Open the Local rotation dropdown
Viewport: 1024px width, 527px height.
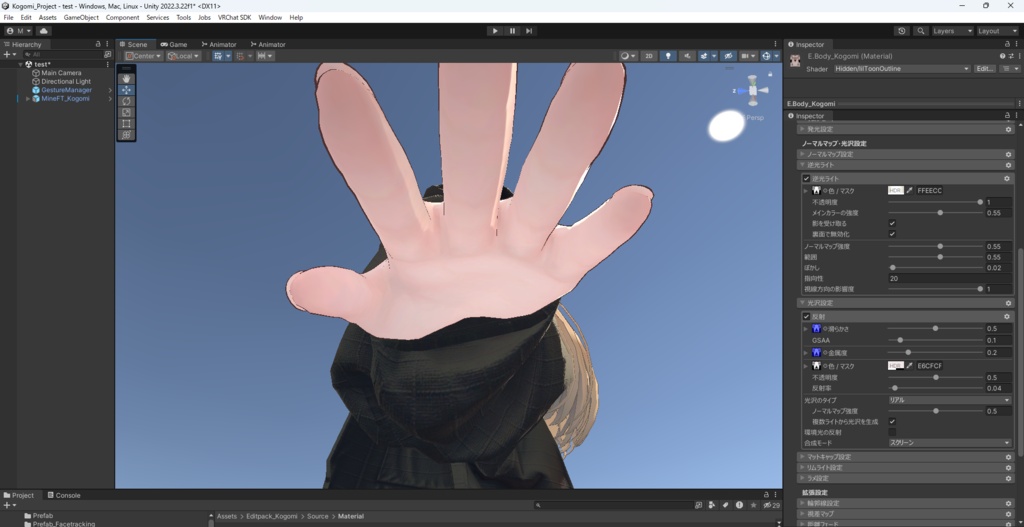pos(184,56)
